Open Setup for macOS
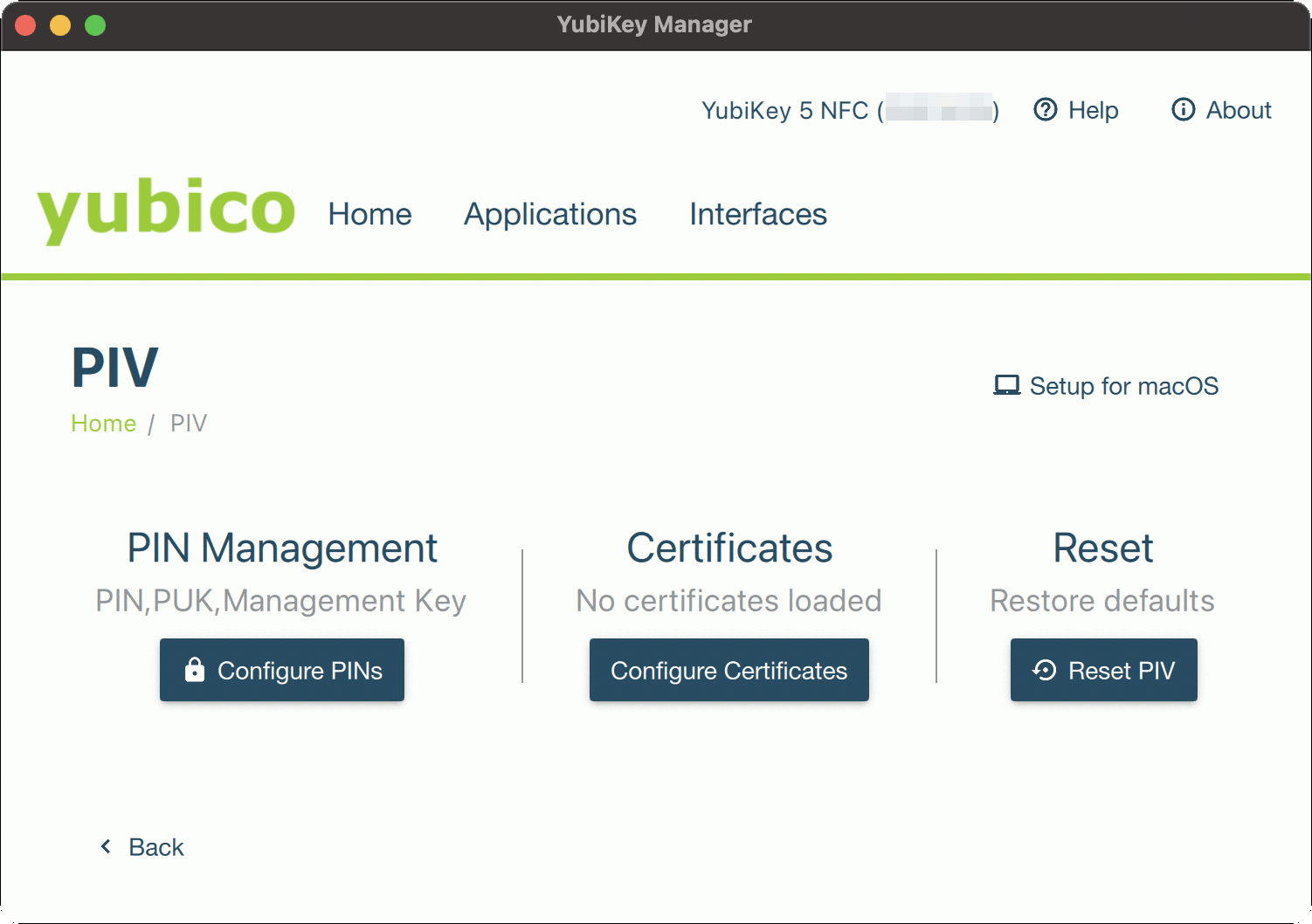Viewport: 1312px width, 924px height. pos(1123,385)
